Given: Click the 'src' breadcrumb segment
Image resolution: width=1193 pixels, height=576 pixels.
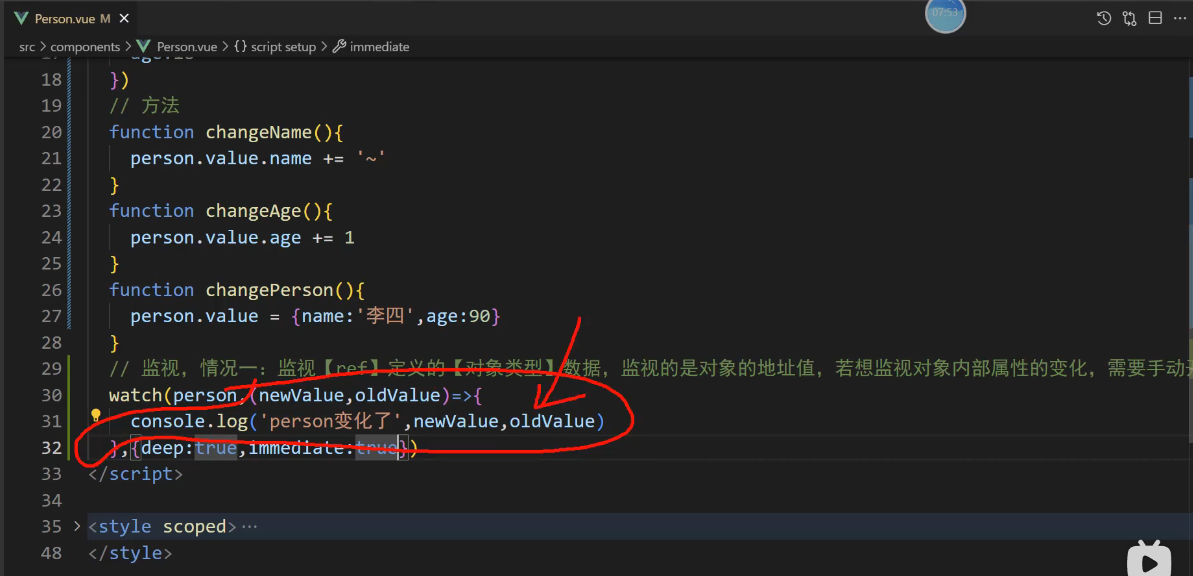Looking at the screenshot, I should (27, 46).
